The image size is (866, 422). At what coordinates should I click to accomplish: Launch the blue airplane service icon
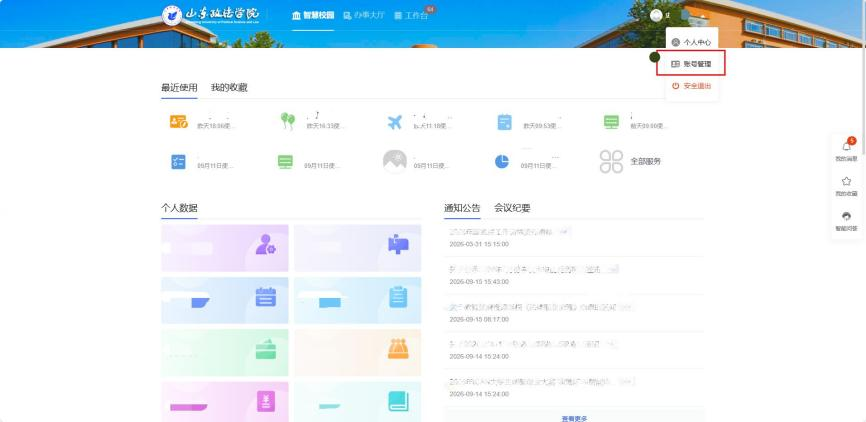395,123
